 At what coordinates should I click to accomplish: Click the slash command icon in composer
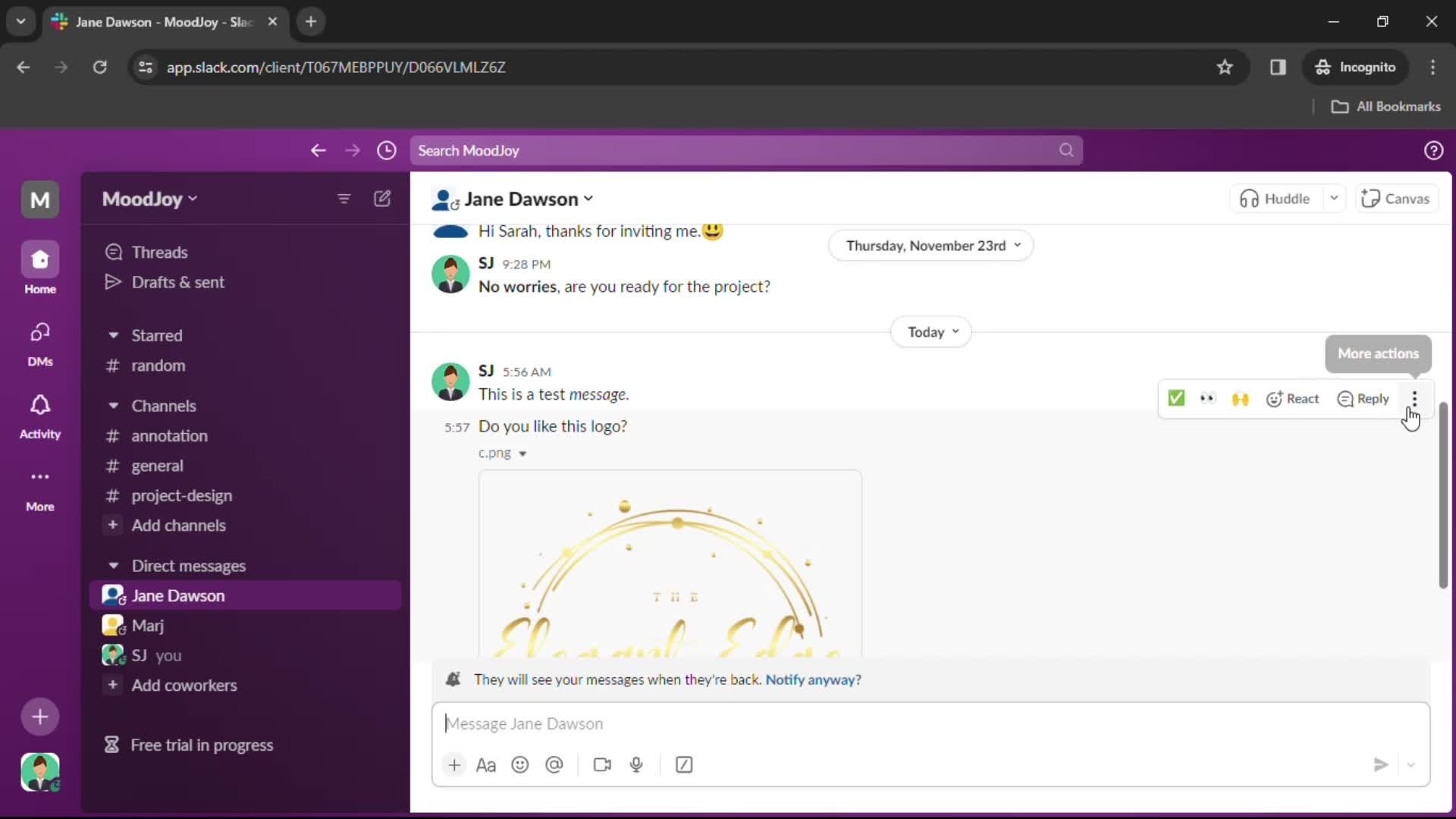pos(684,764)
